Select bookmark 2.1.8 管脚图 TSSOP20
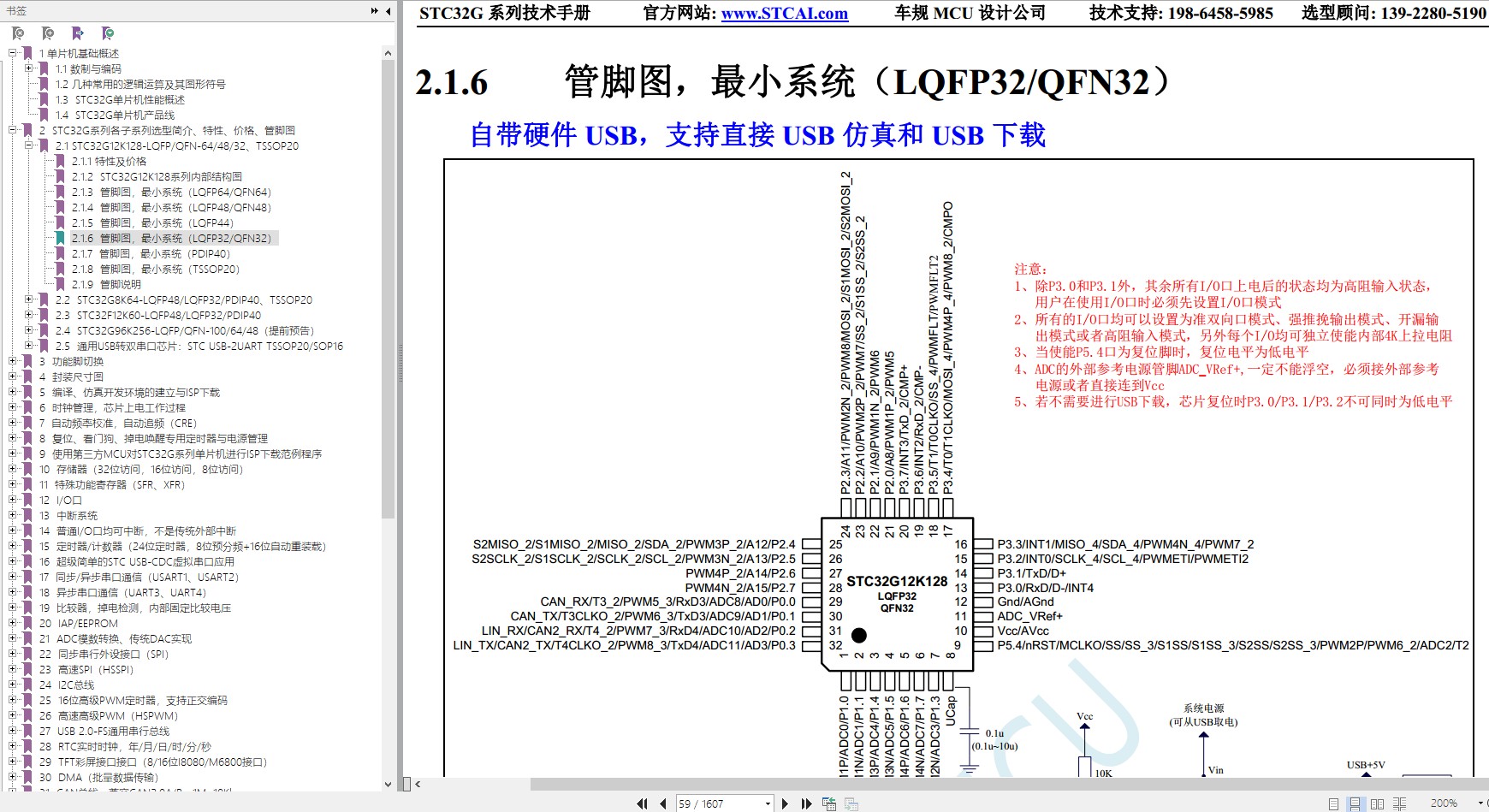 156,269
